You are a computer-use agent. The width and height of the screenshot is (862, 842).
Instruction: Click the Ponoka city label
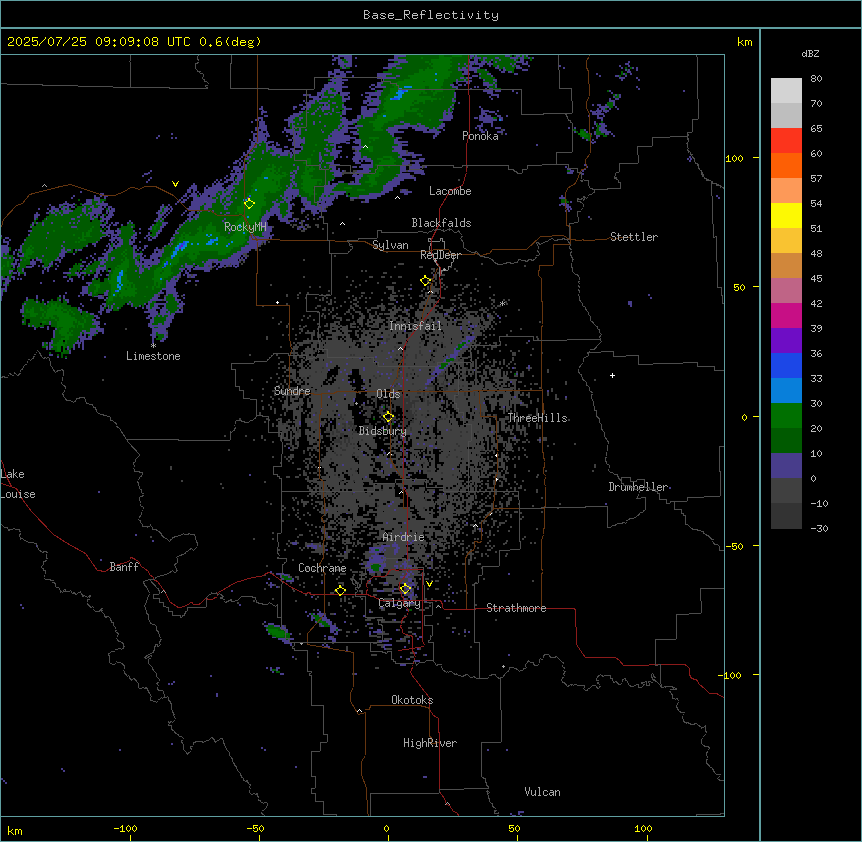[x=480, y=136]
